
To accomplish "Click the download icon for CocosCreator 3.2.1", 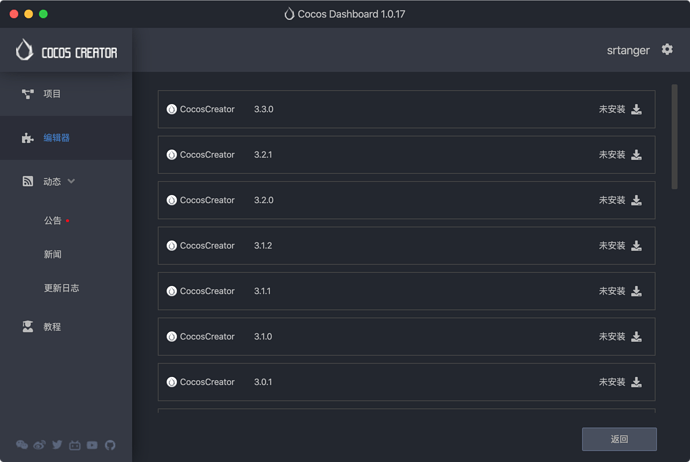I will (636, 155).
